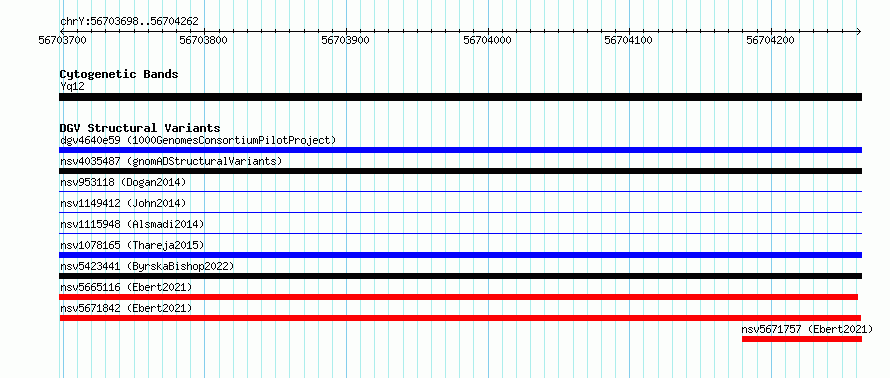Open nsv5423441 (ByrskaBishop2022) label
This screenshot has height=378, width=890.
147,266
